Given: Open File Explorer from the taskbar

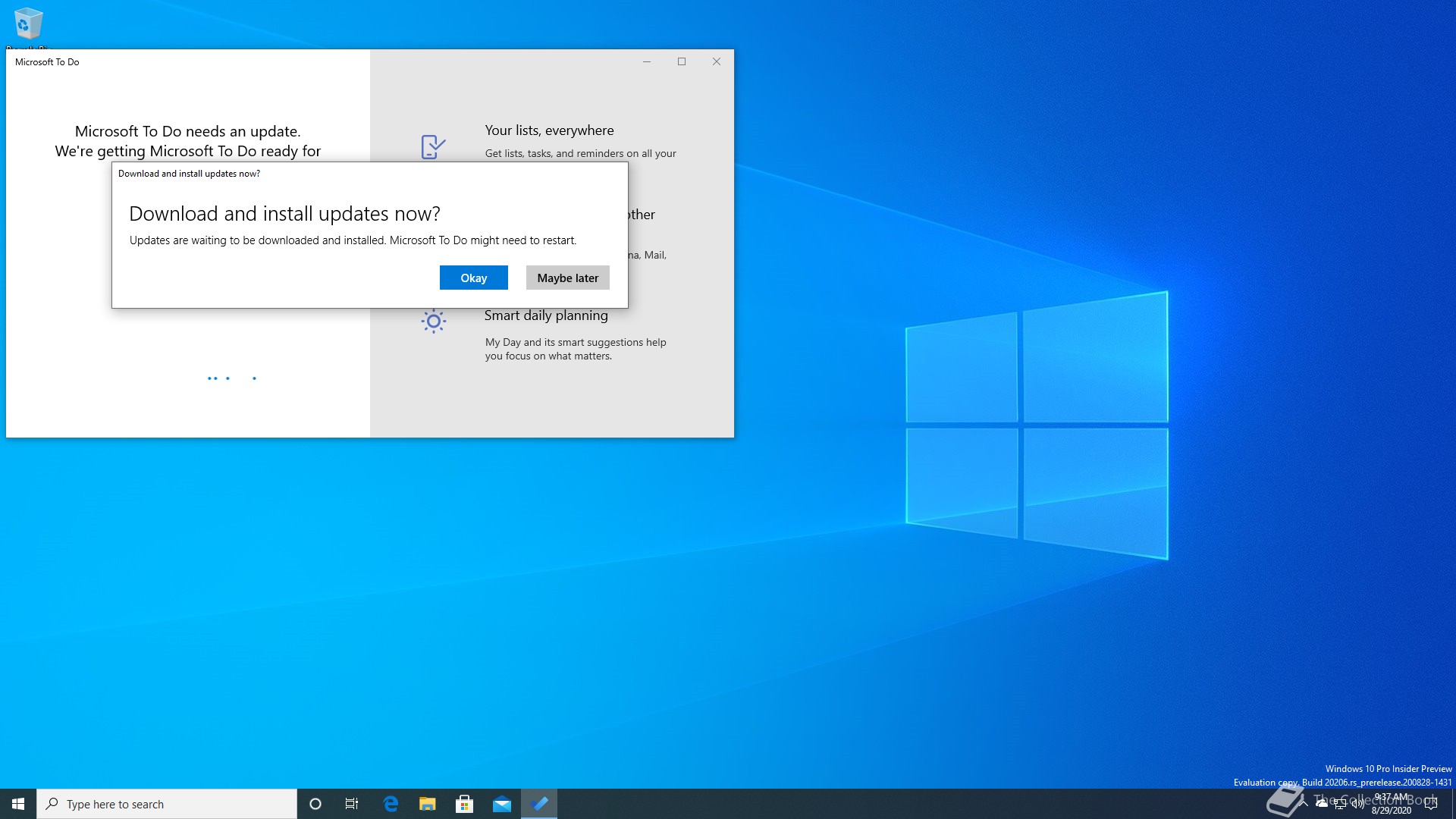Looking at the screenshot, I should (428, 804).
